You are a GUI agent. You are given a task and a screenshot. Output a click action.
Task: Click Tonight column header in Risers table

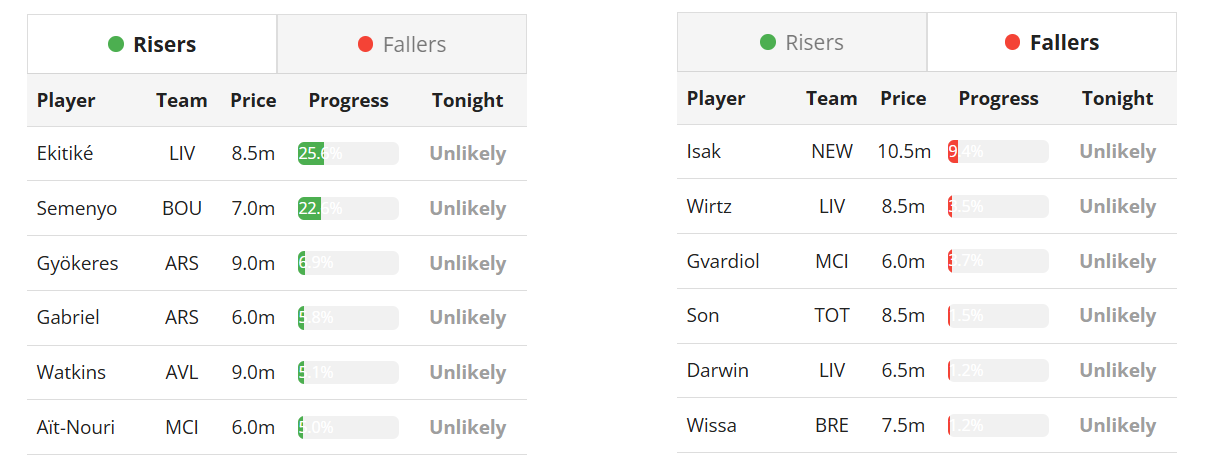pos(467,100)
